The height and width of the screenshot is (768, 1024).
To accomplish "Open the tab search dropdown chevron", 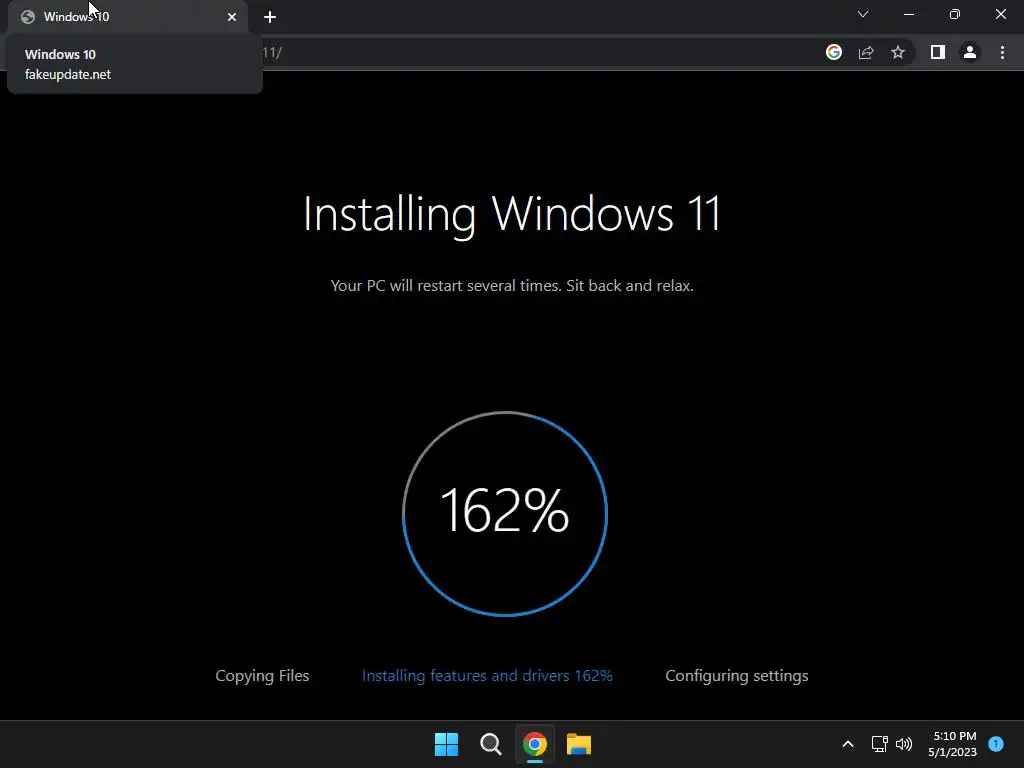I will [863, 14].
